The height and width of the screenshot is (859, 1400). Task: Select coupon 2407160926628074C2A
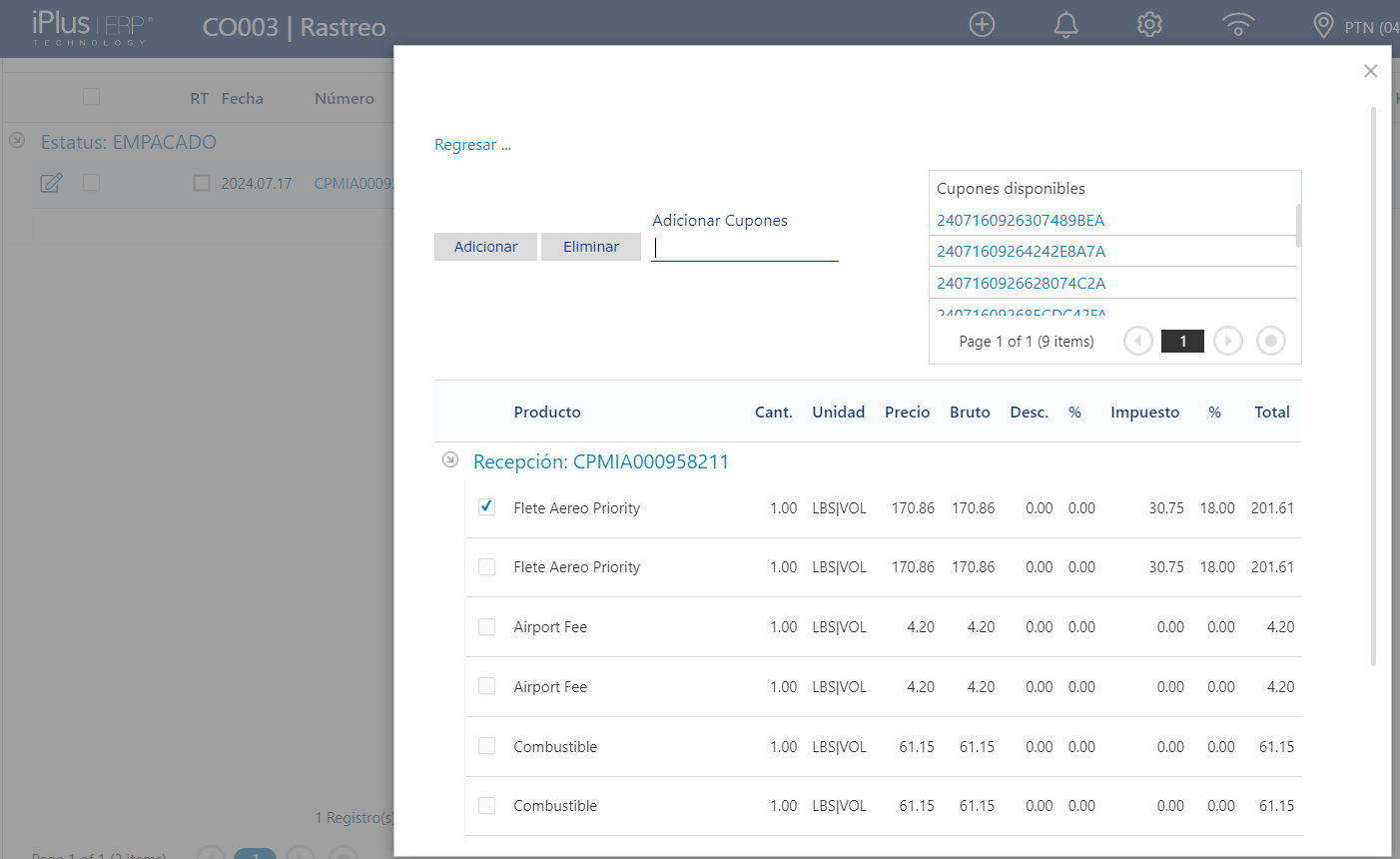click(x=1021, y=283)
